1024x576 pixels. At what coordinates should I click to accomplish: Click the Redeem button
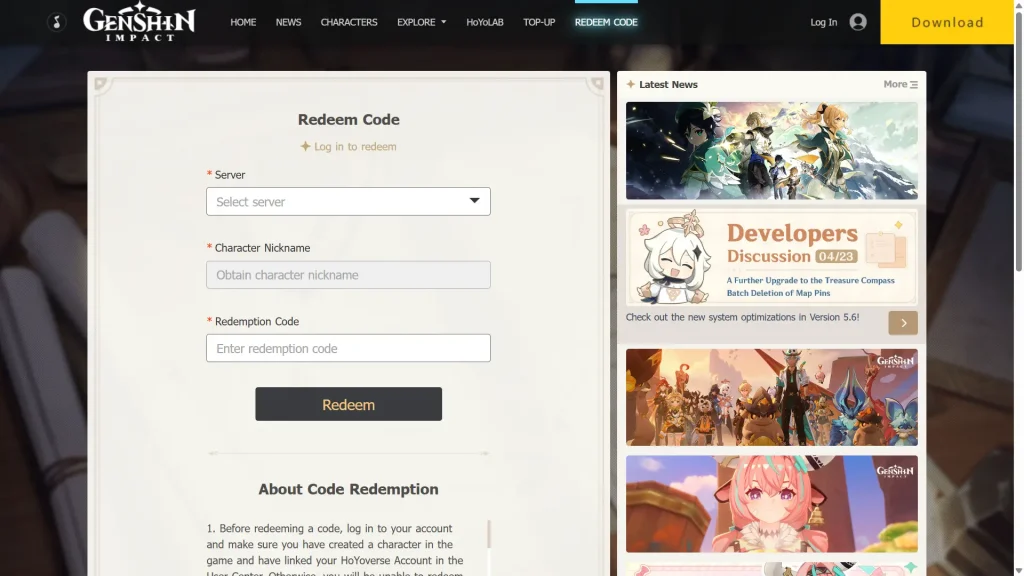(348, 404)
